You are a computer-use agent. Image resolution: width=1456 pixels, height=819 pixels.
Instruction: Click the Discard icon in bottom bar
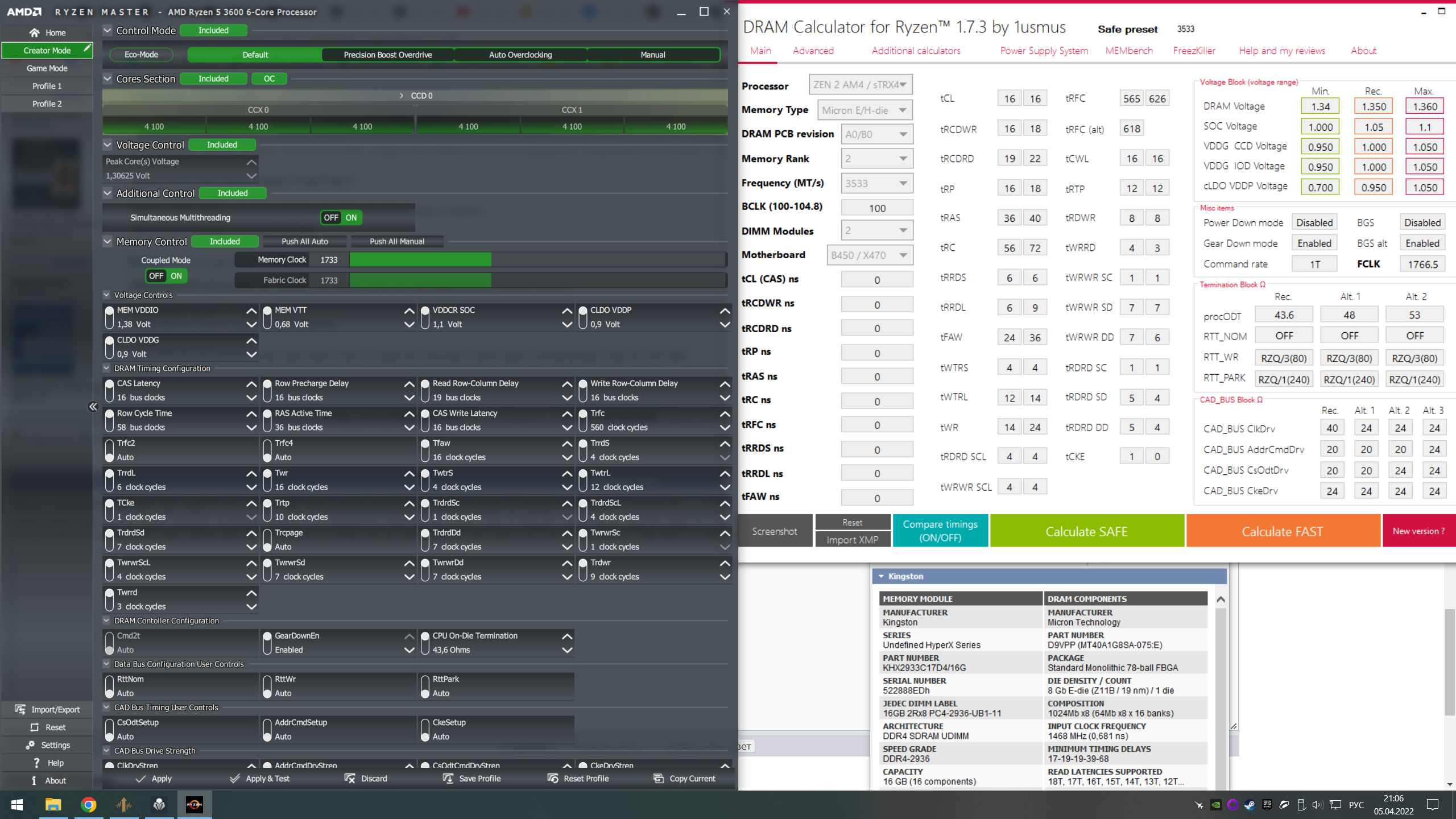click(350, 778)
